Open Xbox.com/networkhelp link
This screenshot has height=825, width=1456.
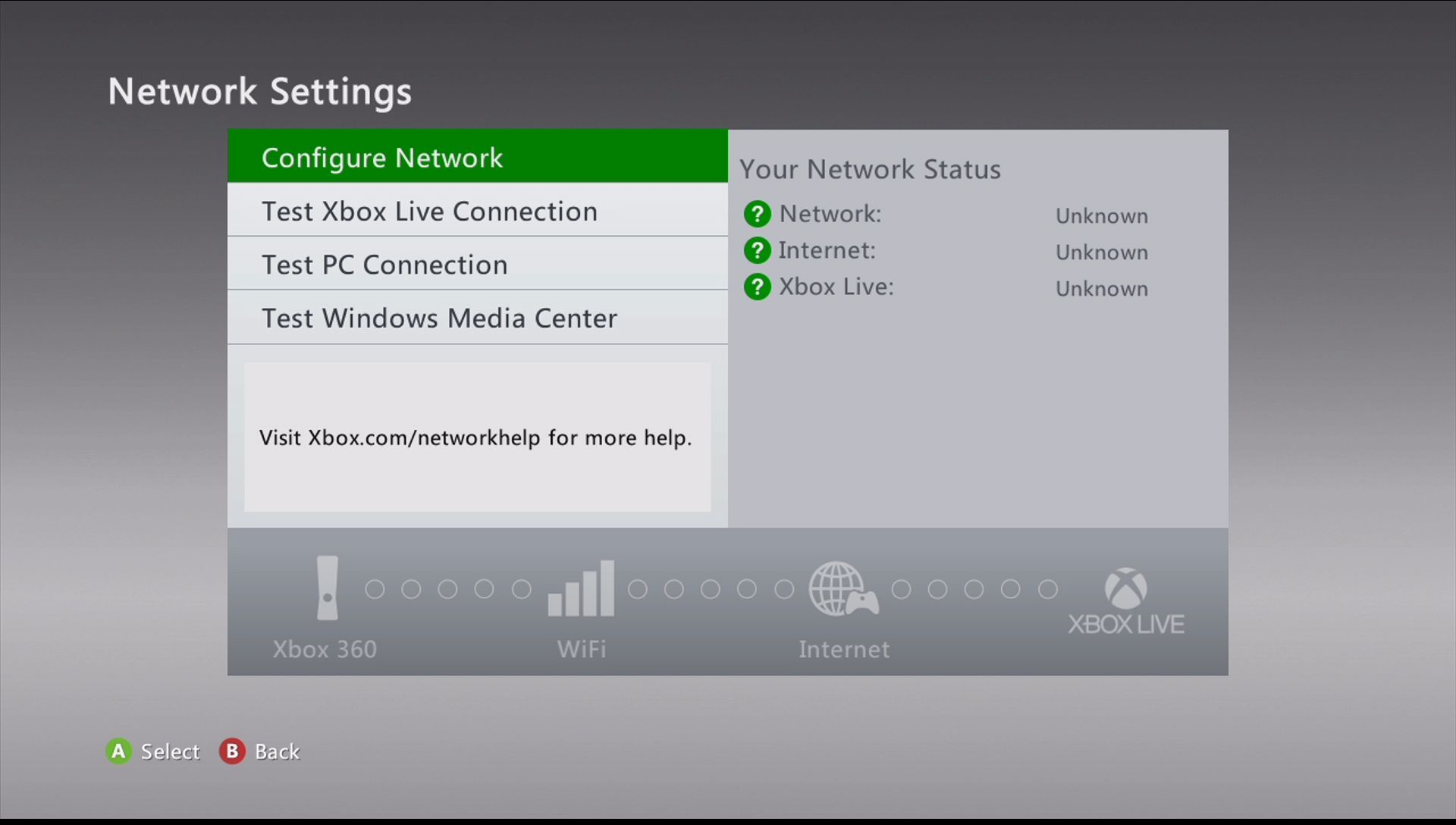(x=429, y=438)
